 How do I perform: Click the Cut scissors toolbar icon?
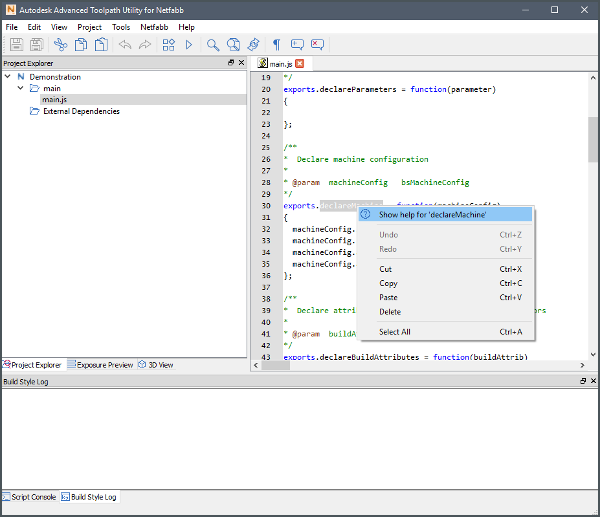tap(60, 44)
